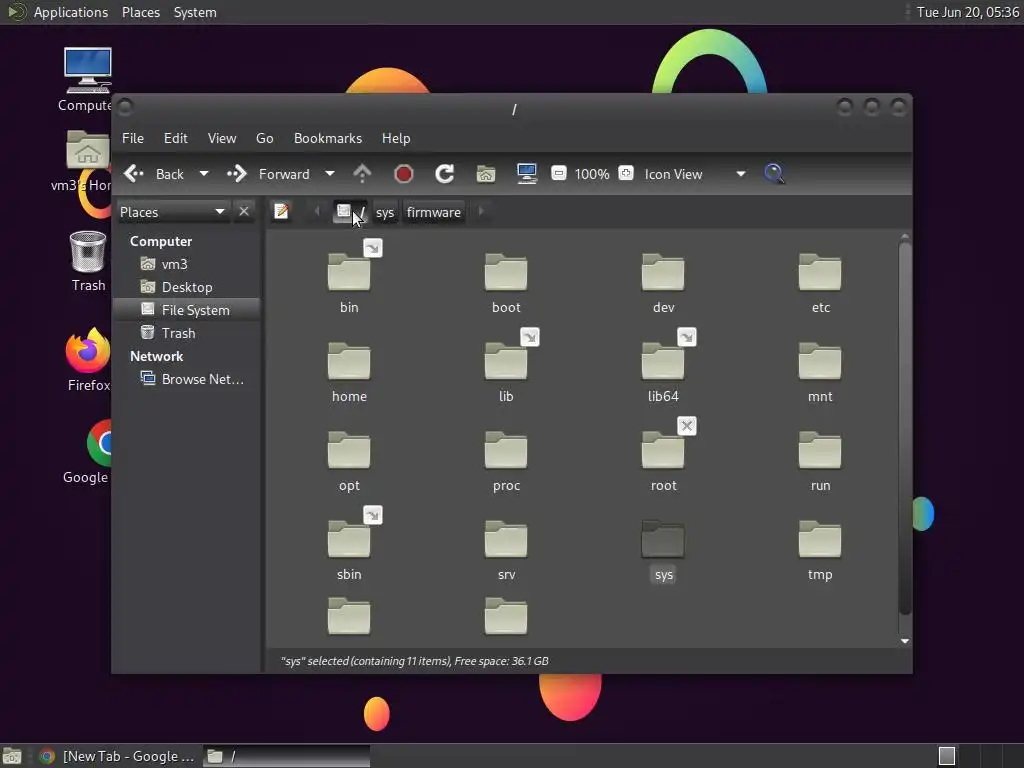This screenshot has width=1024, height=768.
Task: Open the Edit menu
Action: [176, 138]
